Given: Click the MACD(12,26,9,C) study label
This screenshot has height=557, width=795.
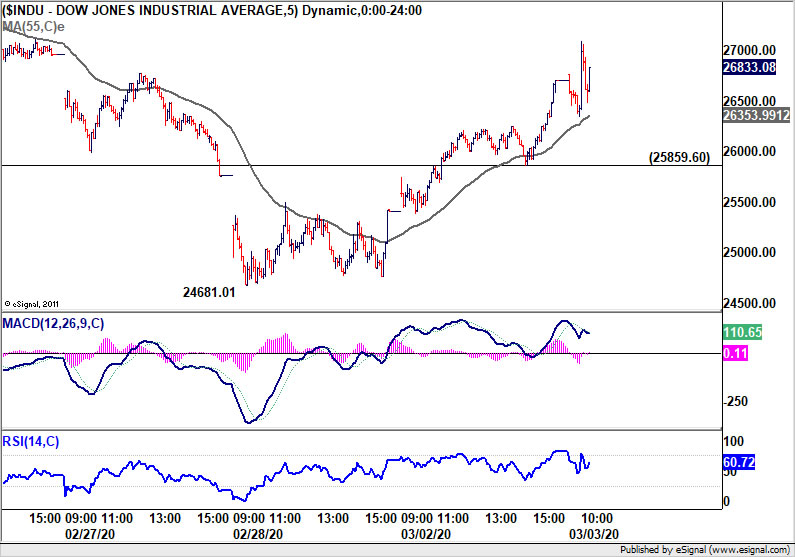Looking at the screenshot, I should (x=53, y=323).
